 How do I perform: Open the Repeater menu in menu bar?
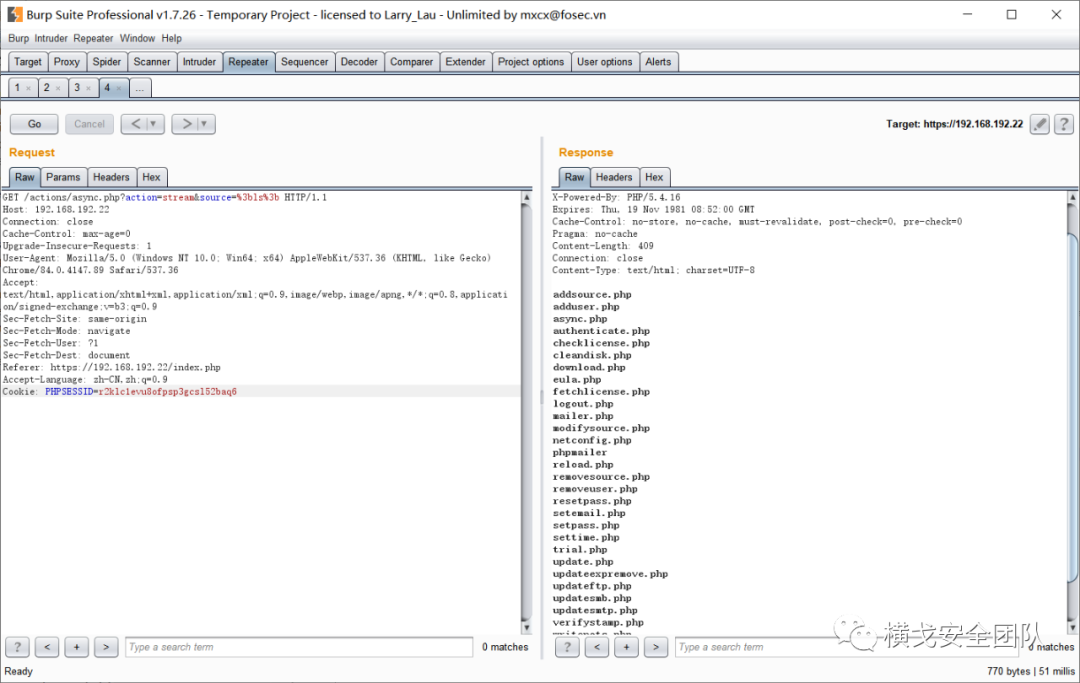[x=93, y=39]
